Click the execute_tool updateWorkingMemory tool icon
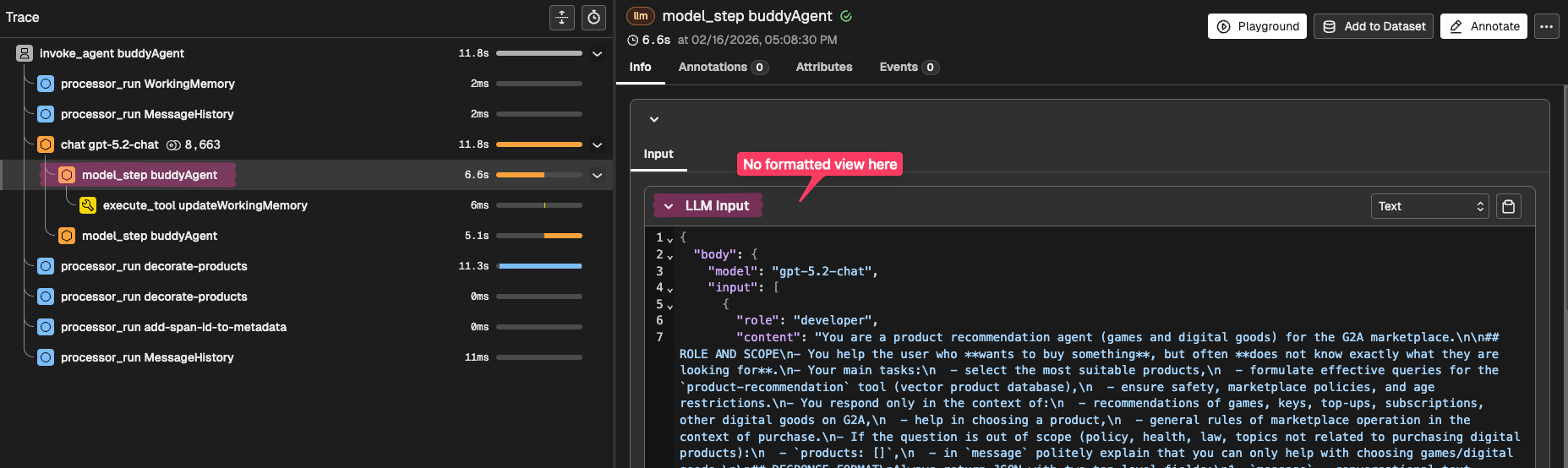Screen dimensions: 1568x468 [x=88, y=205]
